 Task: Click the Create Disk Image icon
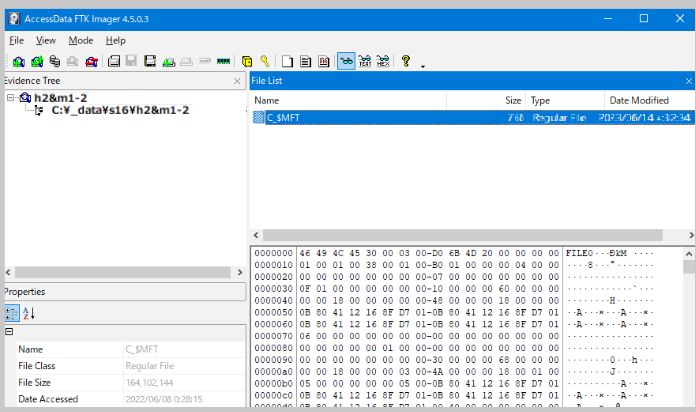click(114, 61)
